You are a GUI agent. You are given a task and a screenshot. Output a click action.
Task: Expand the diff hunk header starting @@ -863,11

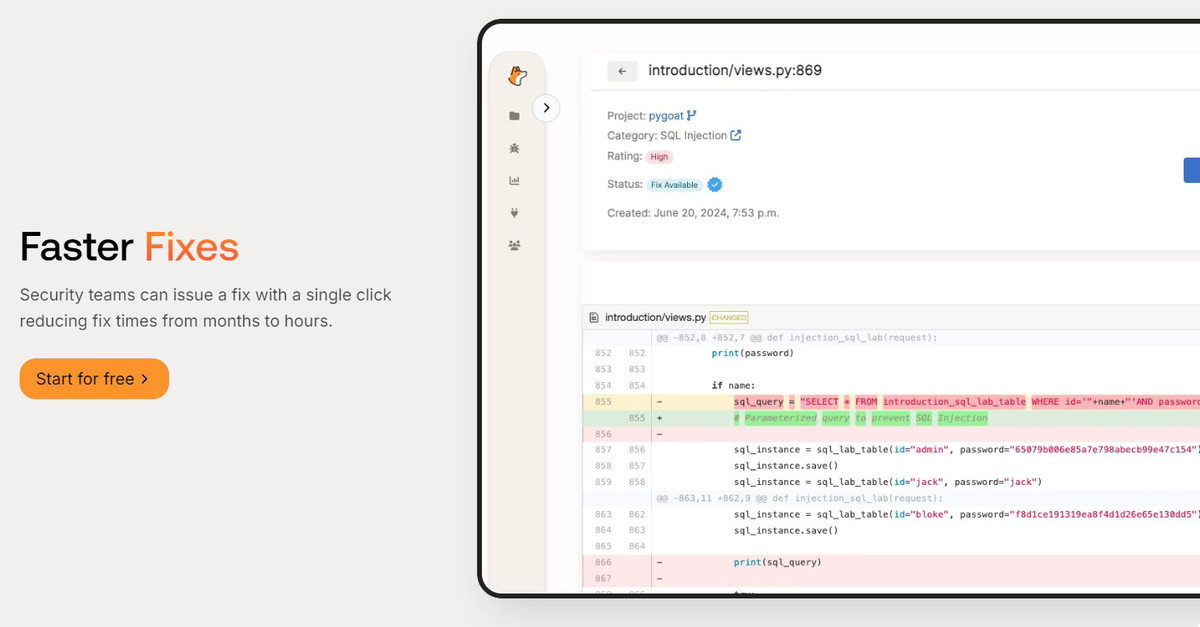[x=799, y=498]
